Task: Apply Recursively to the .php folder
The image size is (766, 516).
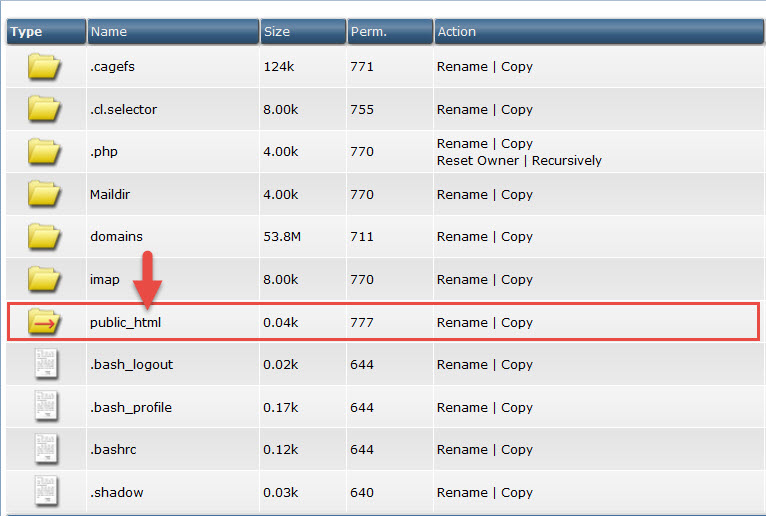Action: (567, 160)
